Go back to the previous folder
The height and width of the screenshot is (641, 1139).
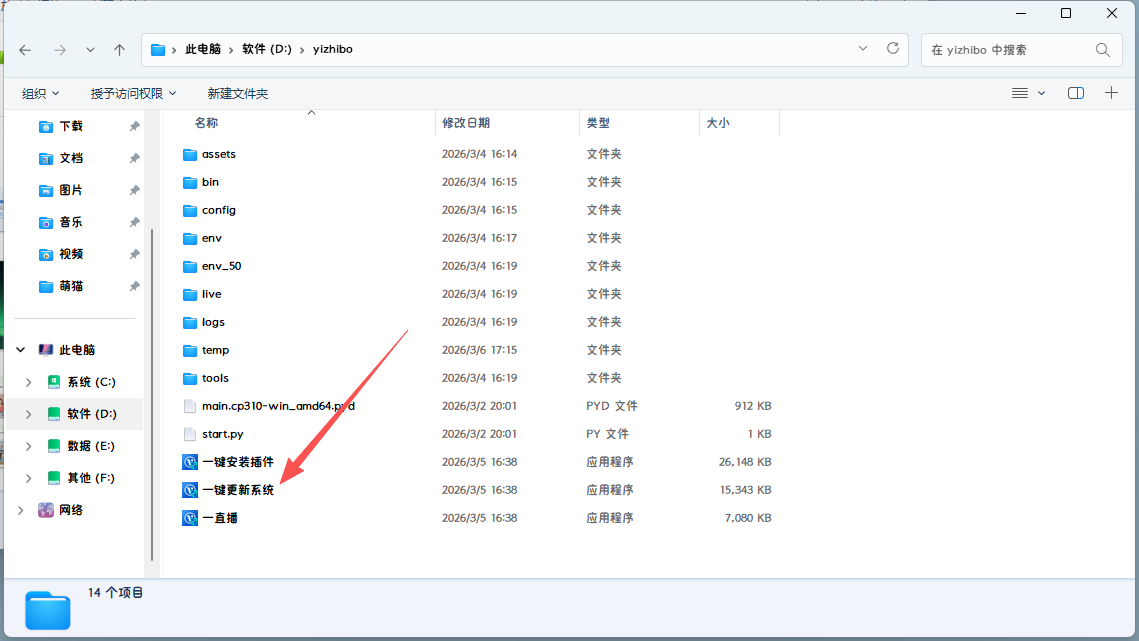point(25,50)
